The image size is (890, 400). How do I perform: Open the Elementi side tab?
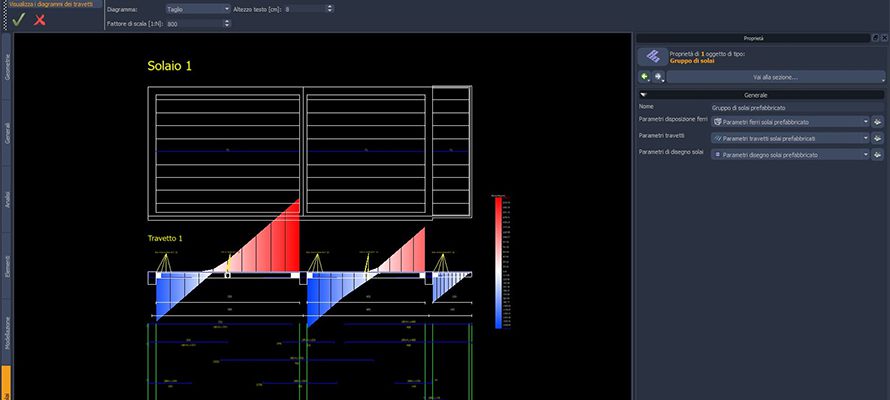[x=7, y=266]
